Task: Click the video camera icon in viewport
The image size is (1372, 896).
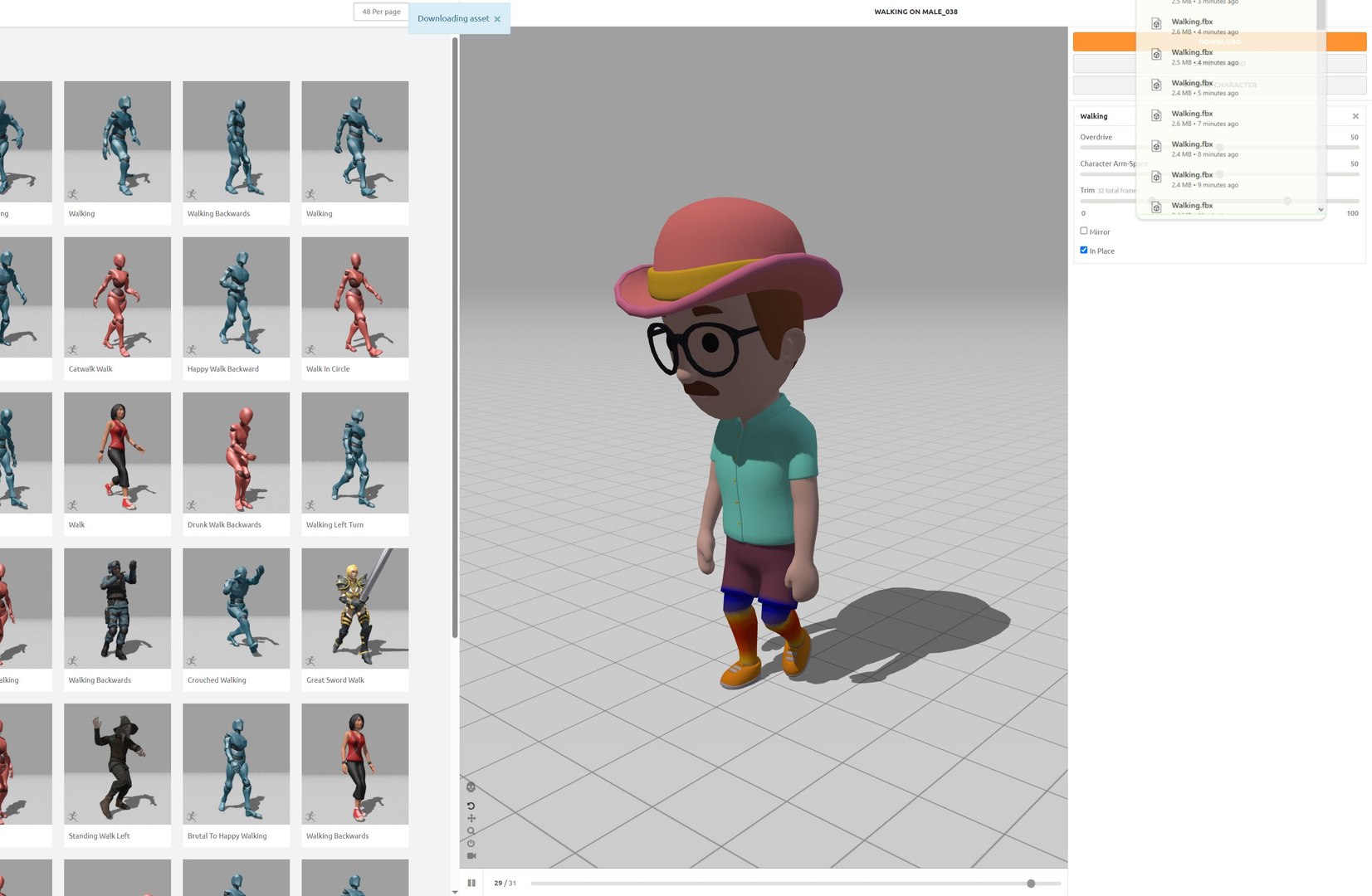Action: pyautogui.click(x=471, y=855)
